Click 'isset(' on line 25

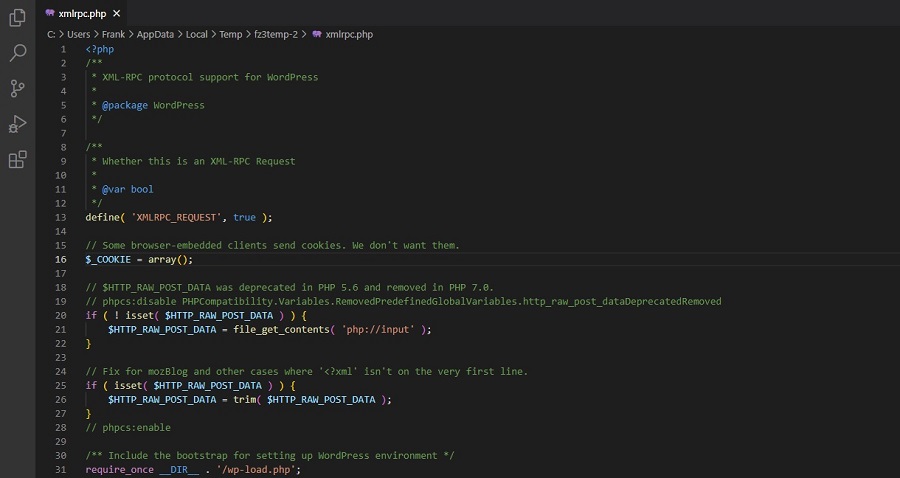128,386
